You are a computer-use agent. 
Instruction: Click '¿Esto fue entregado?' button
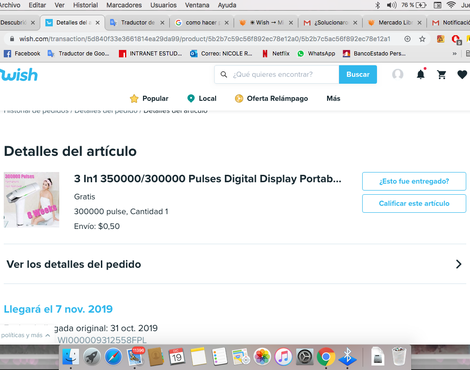pos(414,181)
